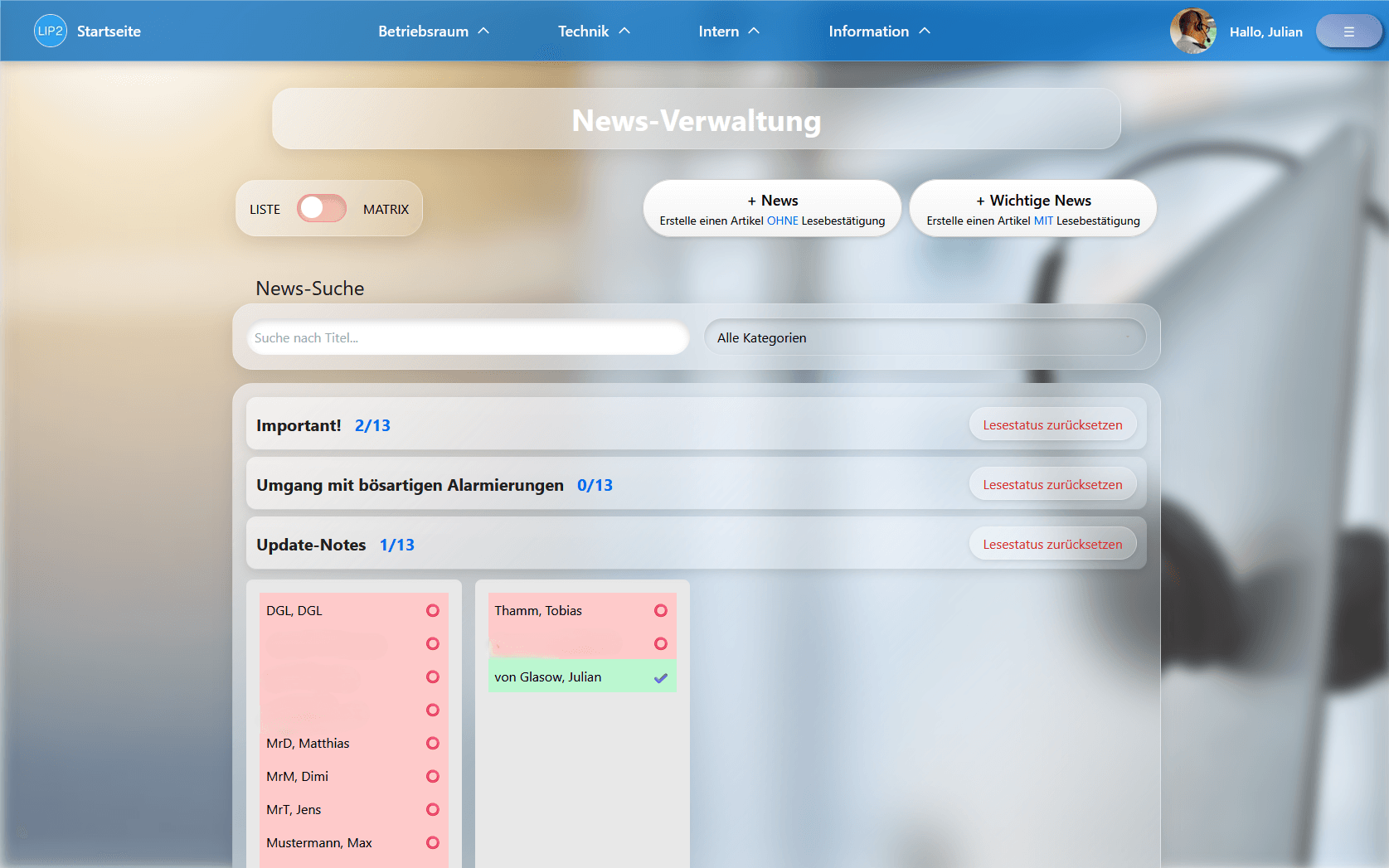This screenshot has width=1389, height=868.
Task: Toggle the Liste/Matrix view switch
Action: point(322,209)
